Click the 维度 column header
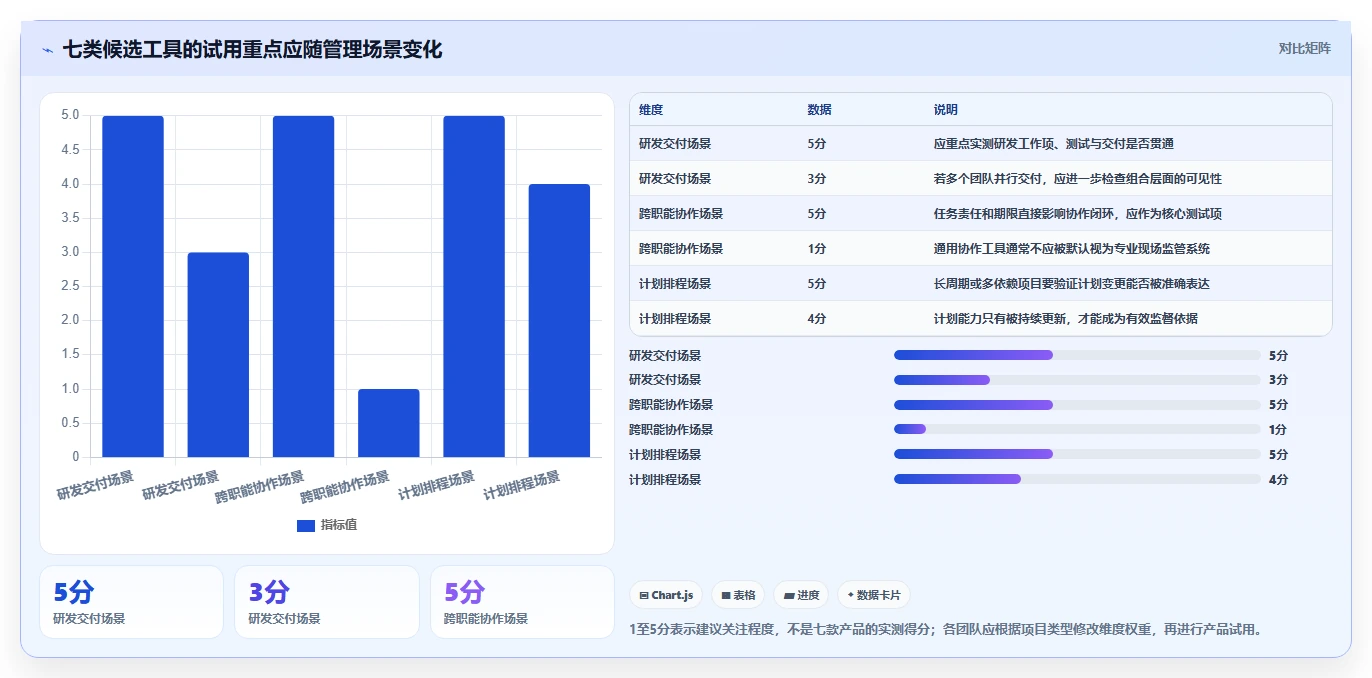 651,109
